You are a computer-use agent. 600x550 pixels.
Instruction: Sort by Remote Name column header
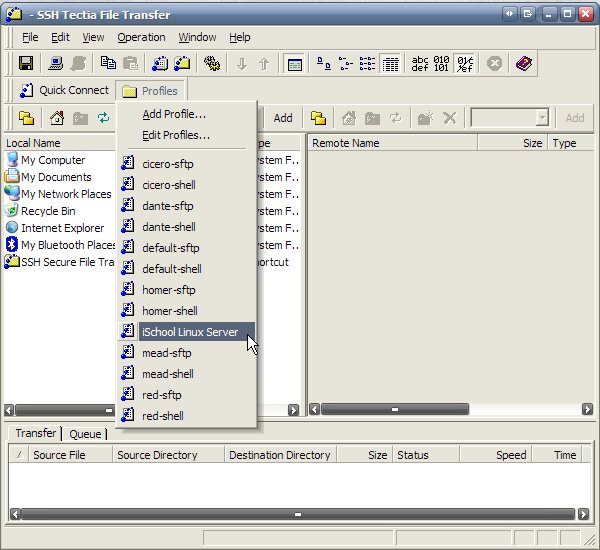393,143
